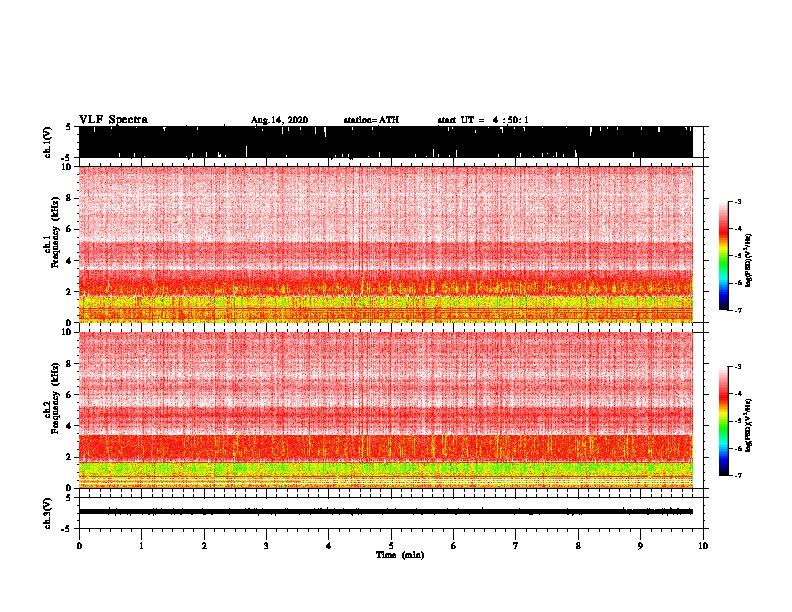Click time axis tick label "10"

[x=703, y=546]
